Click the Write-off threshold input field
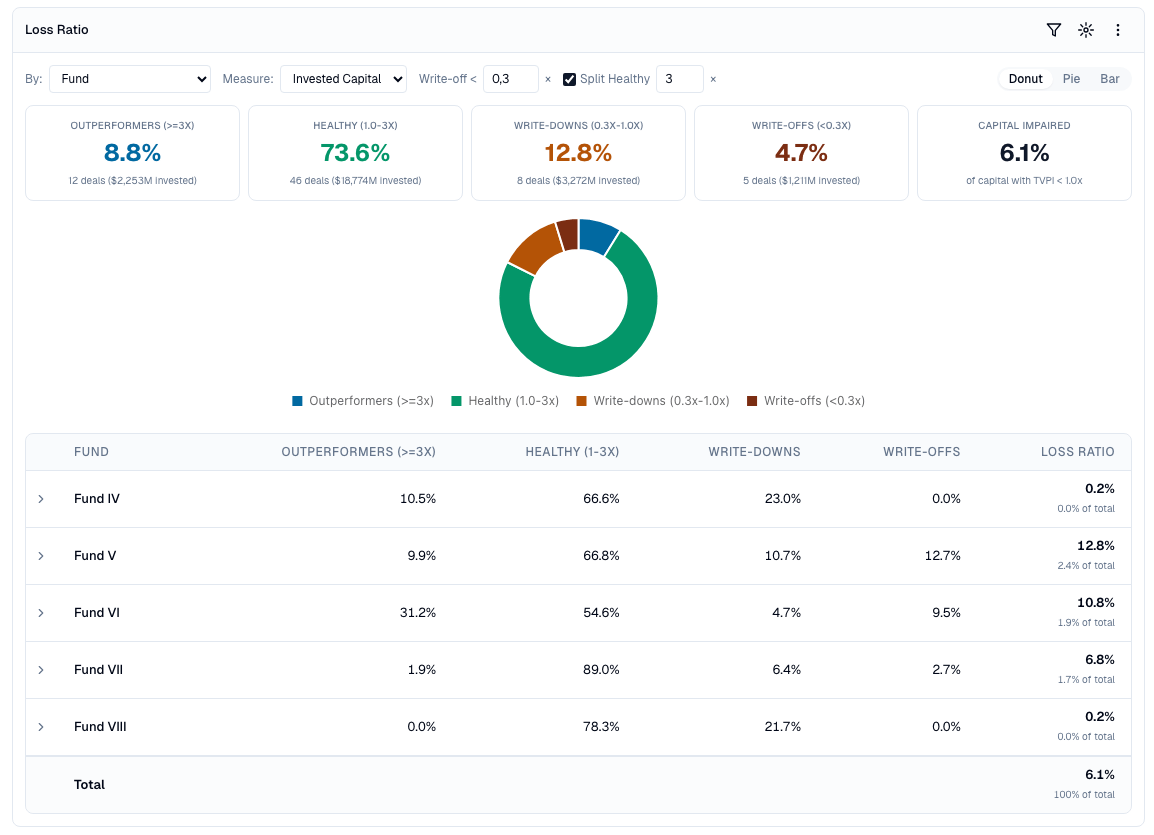Image resolution: width=1154 pixels, height=835 pixels. 510,79
